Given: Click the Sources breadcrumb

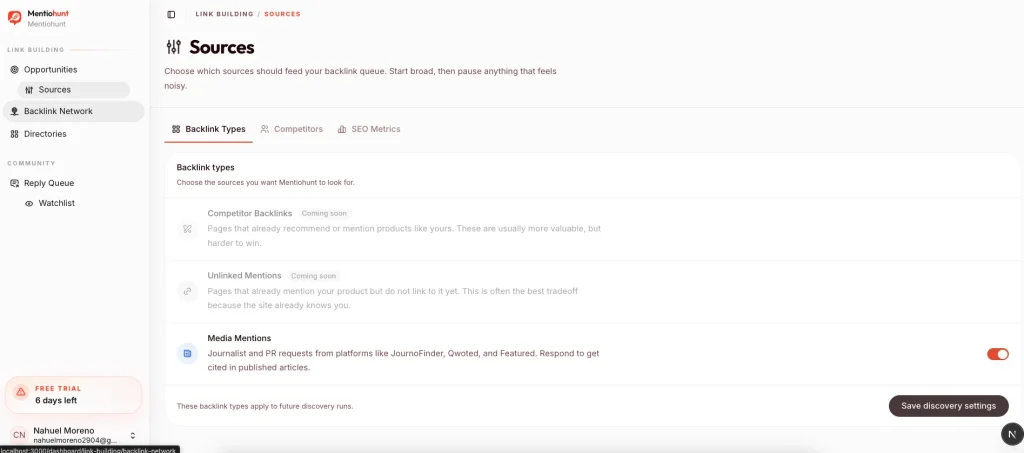Looking at the screenshot, I should coord(282,14).
